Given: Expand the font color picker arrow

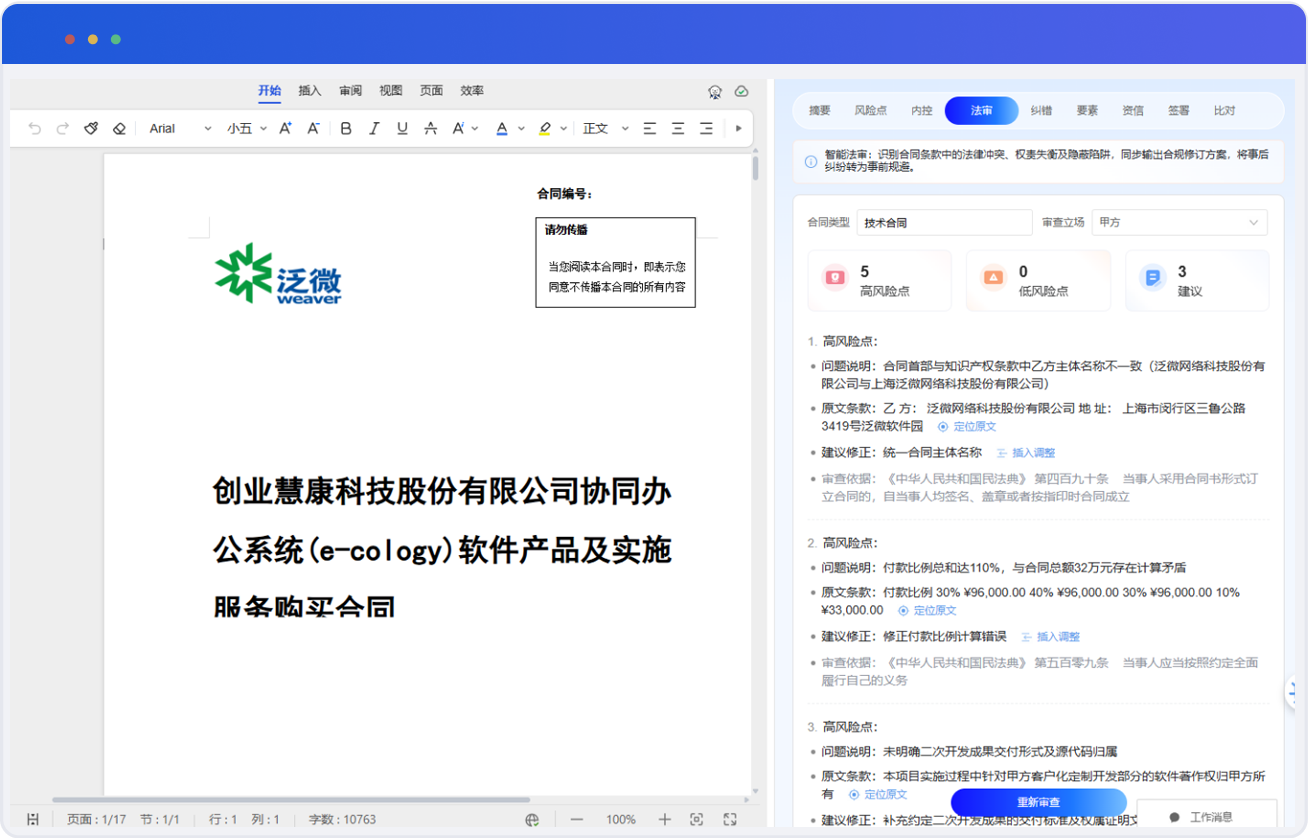Looking at the screenshot, I should point(522,128).
